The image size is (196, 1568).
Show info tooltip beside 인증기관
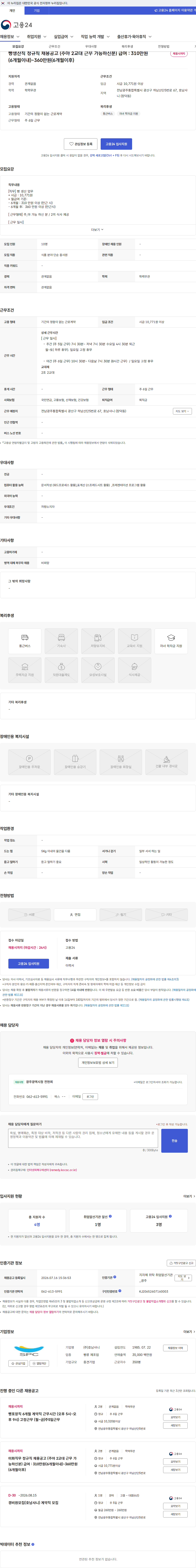coord(115,1277)
